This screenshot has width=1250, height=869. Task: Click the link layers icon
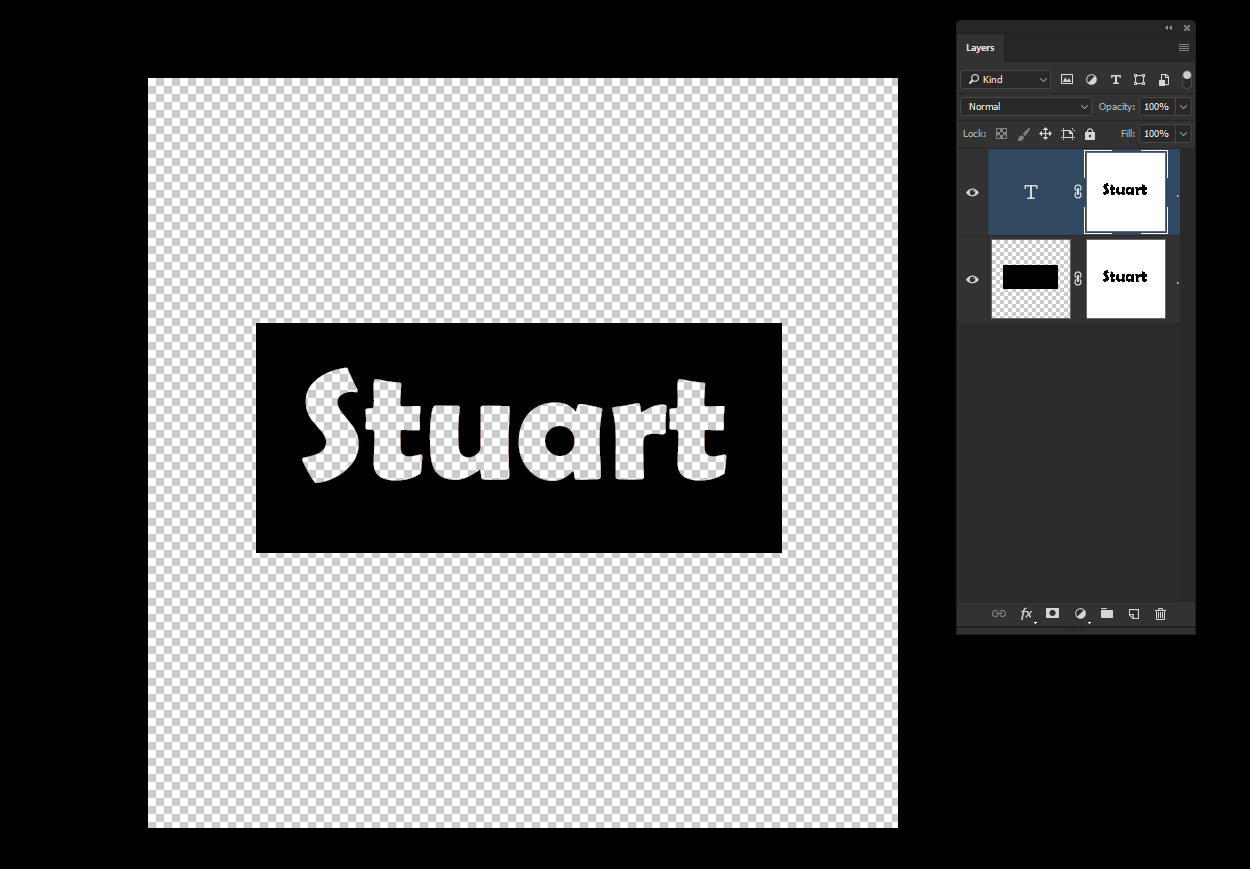point(998,614)
